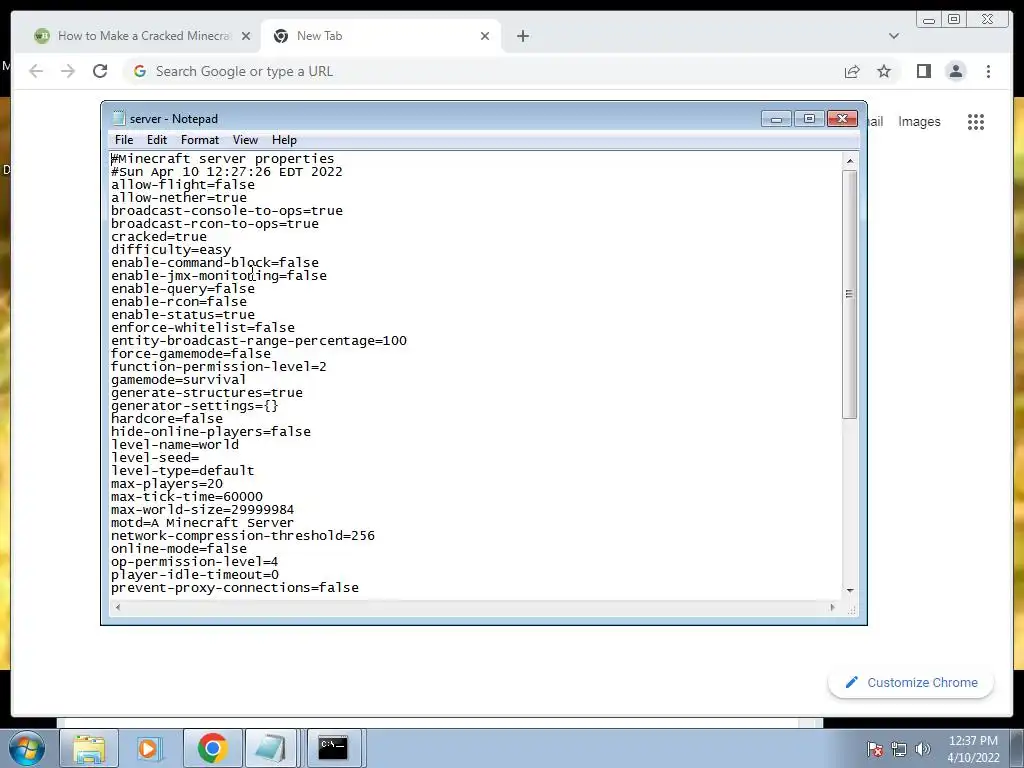Image resolution: width=1024 pixels, height=768 pixels.
Task: Reload the Chrome page
Action: coord(100,71)
